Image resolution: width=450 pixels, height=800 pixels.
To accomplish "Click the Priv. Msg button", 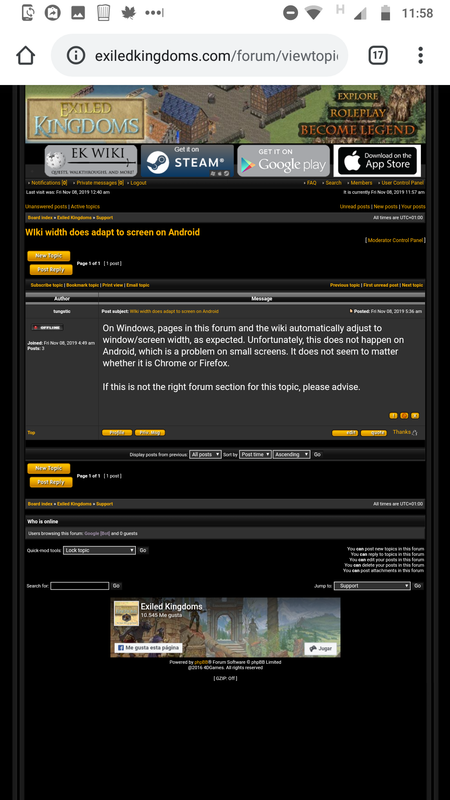I will pyautogui.click(x=150, y=433).
